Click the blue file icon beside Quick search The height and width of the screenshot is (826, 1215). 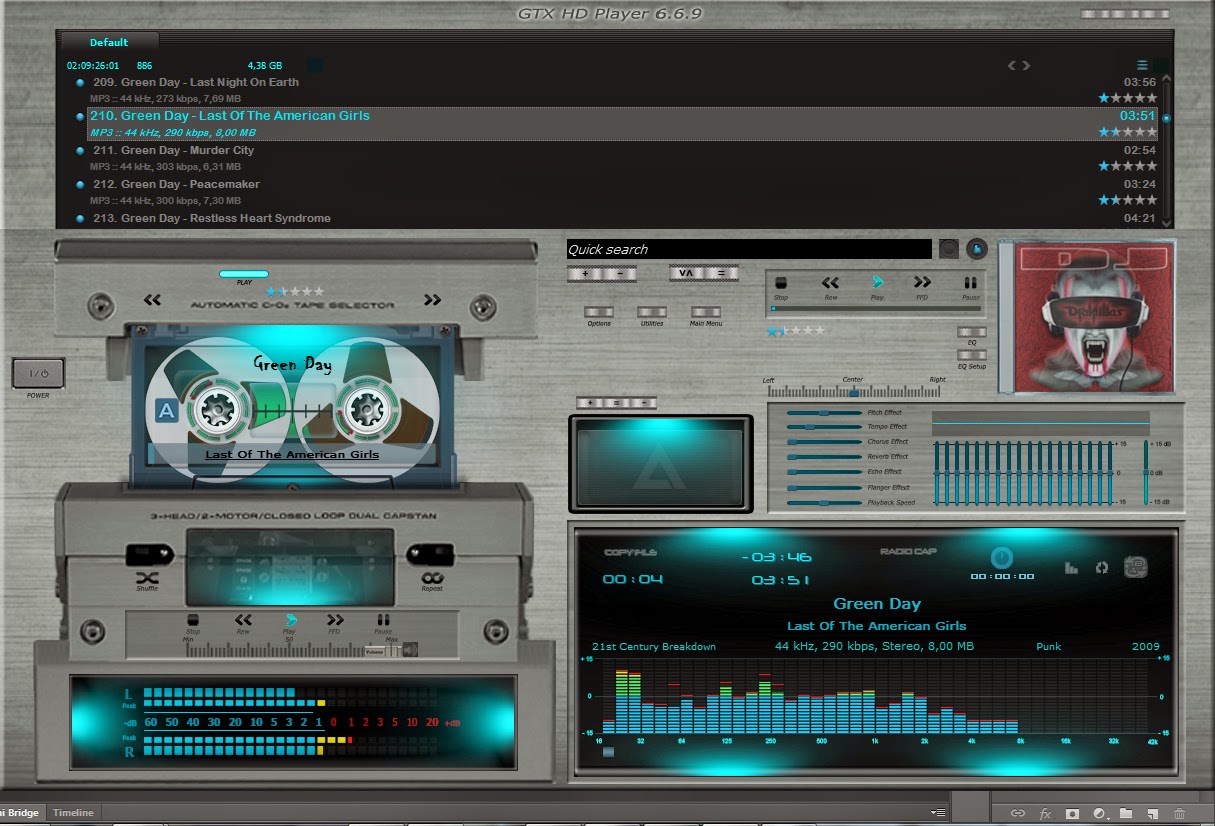pyautogui.click(x=977, y=249)
